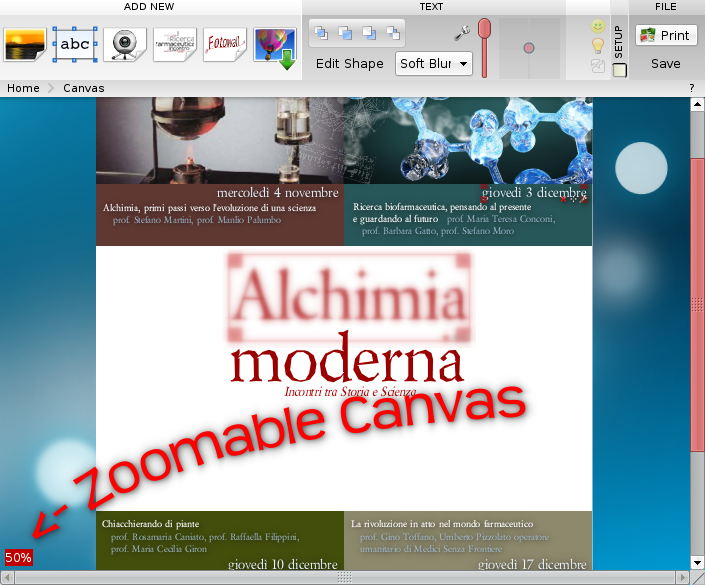
Task: Go back to the Home breadcrumb
Action: [23, 88]
